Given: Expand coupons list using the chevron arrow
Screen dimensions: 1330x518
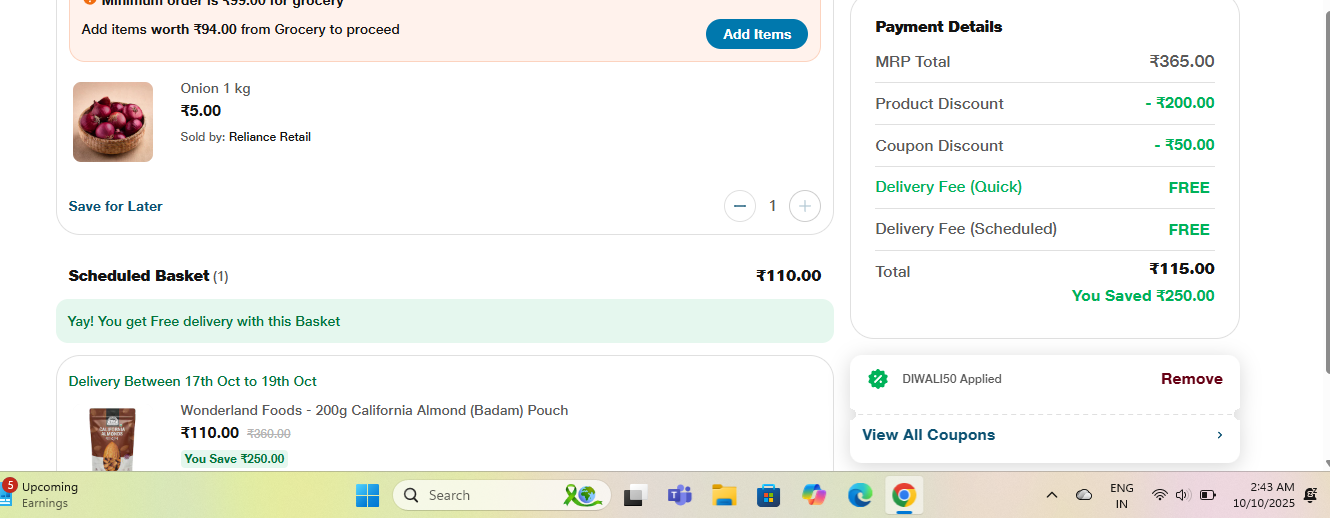Looking at the screenshot, I should click(x=1219, y=435).
